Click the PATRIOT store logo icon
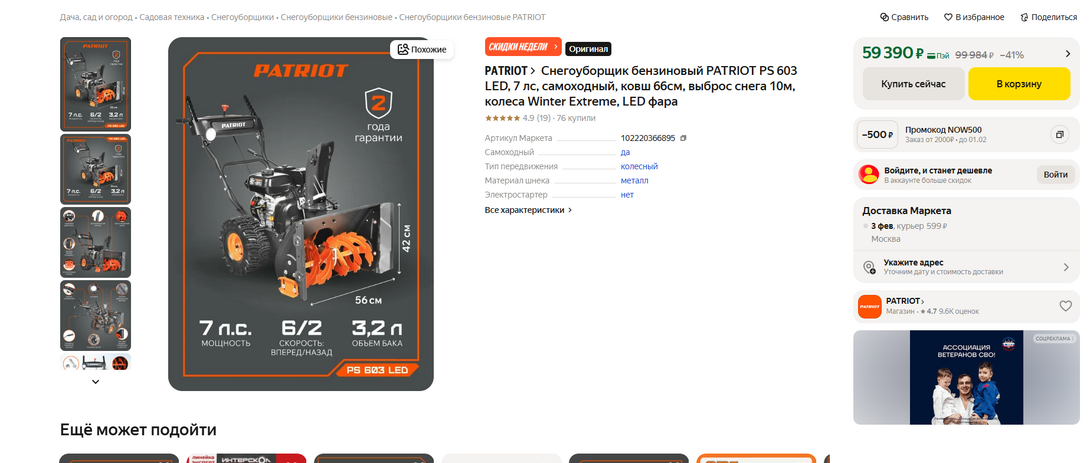This screenshot has width=1090, height=463. [869, 306]
